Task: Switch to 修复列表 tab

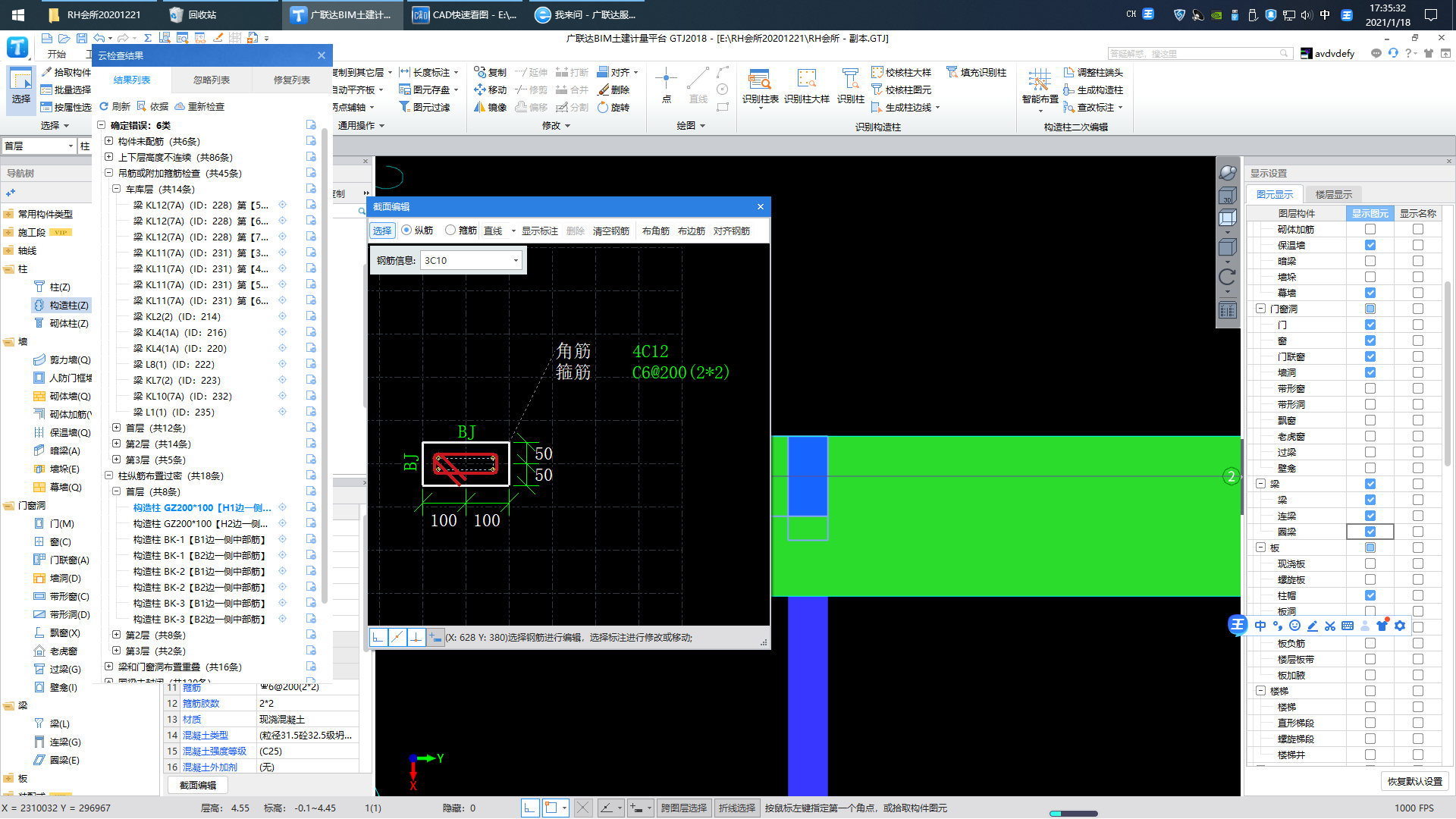Action: [x=292, y=80]
